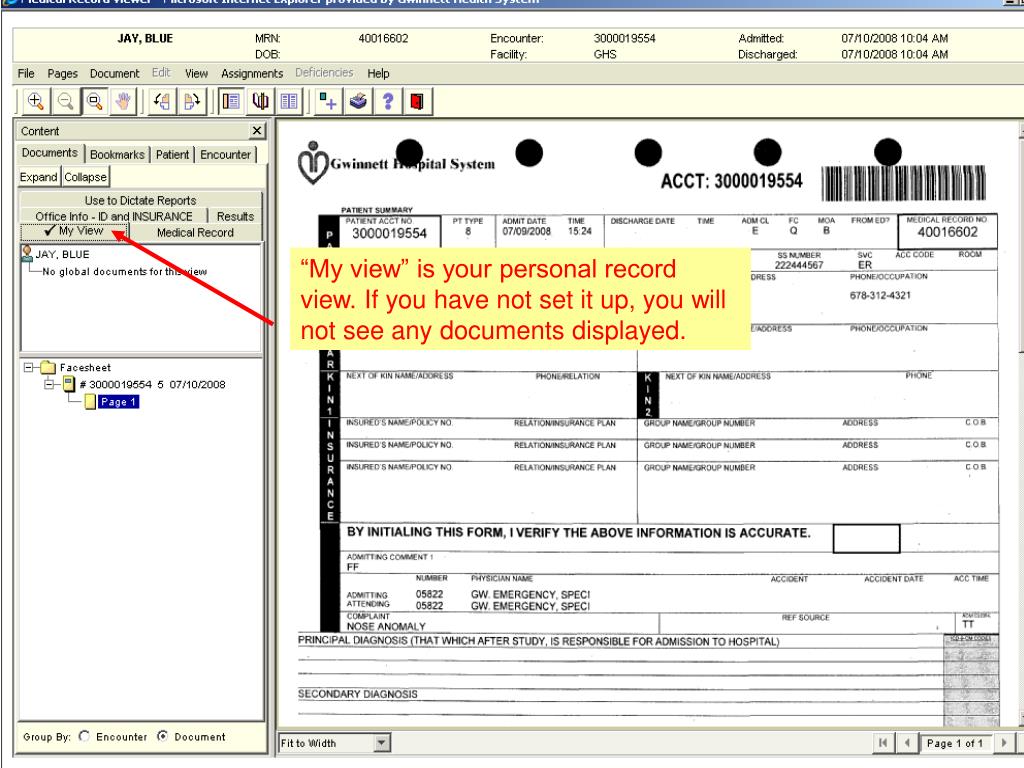Screen dimensions: 1024x768
Task: Click the initials box on the form
Action: click(866, 538)
